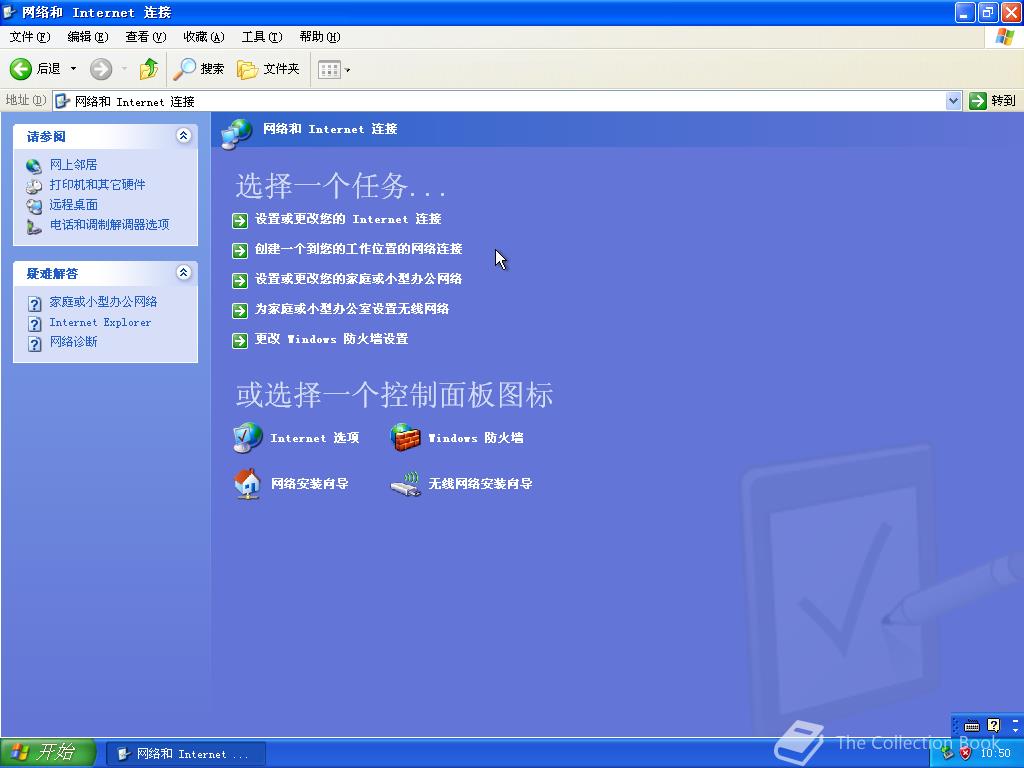Click the taskbar clock showing 10:50
Viewport: 1024px width, 768px height.
(995, 754)
